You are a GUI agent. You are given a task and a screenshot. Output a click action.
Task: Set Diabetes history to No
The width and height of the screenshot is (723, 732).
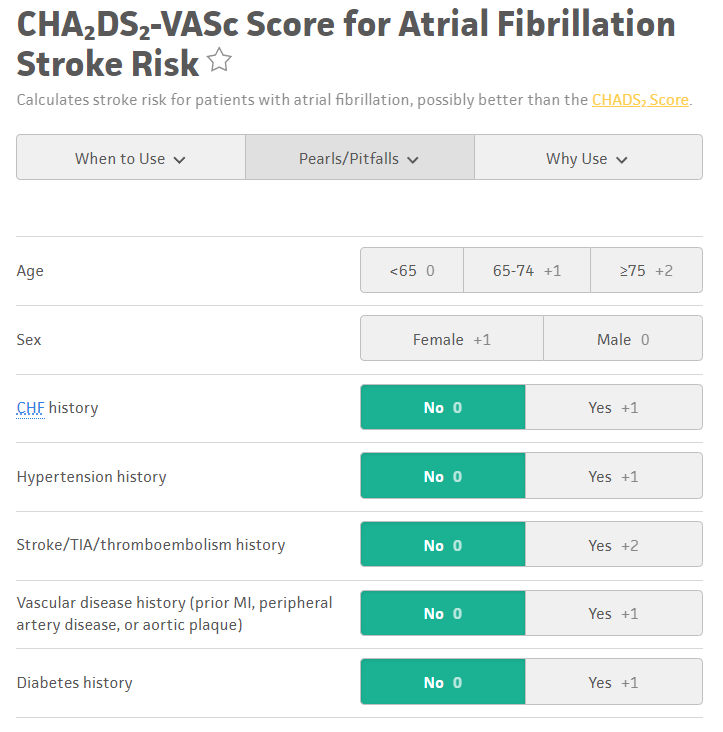click(x=442, y=683)
